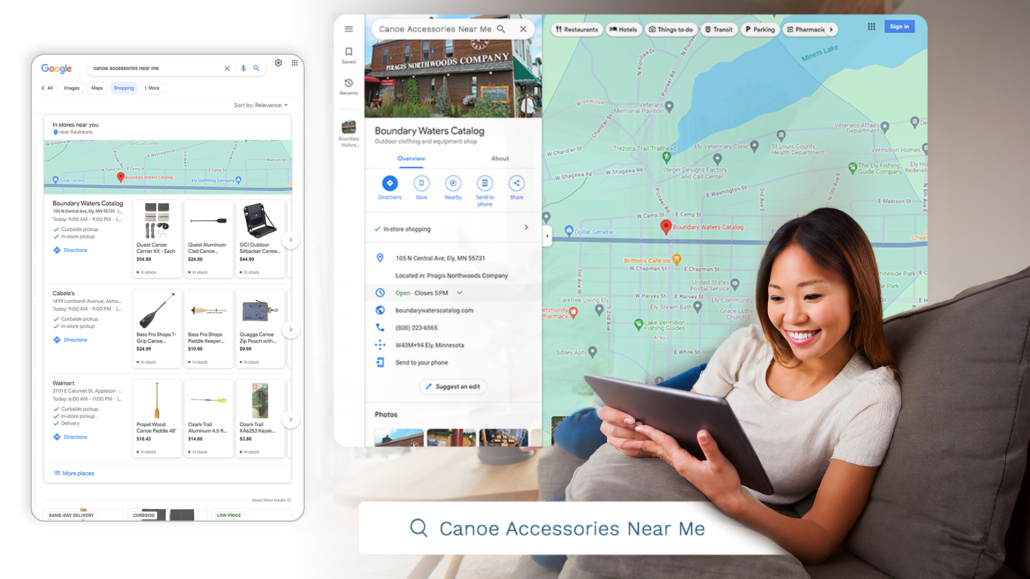Viewport: 1030px width, 579px height.
Task: Click the Suggest an edit button
Action: pyautogui.click(x=453, y=386)
